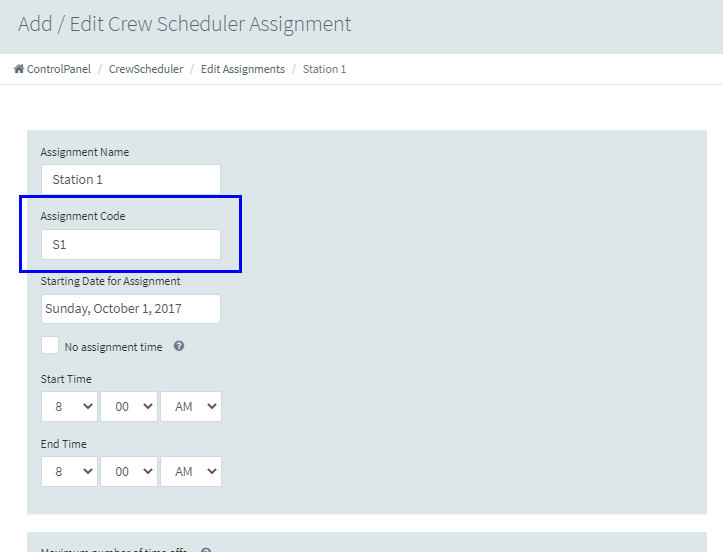723x552 pixels.
Task: Click the Assignment Name label
Action: pyautogui.click(x=85, y=152)
